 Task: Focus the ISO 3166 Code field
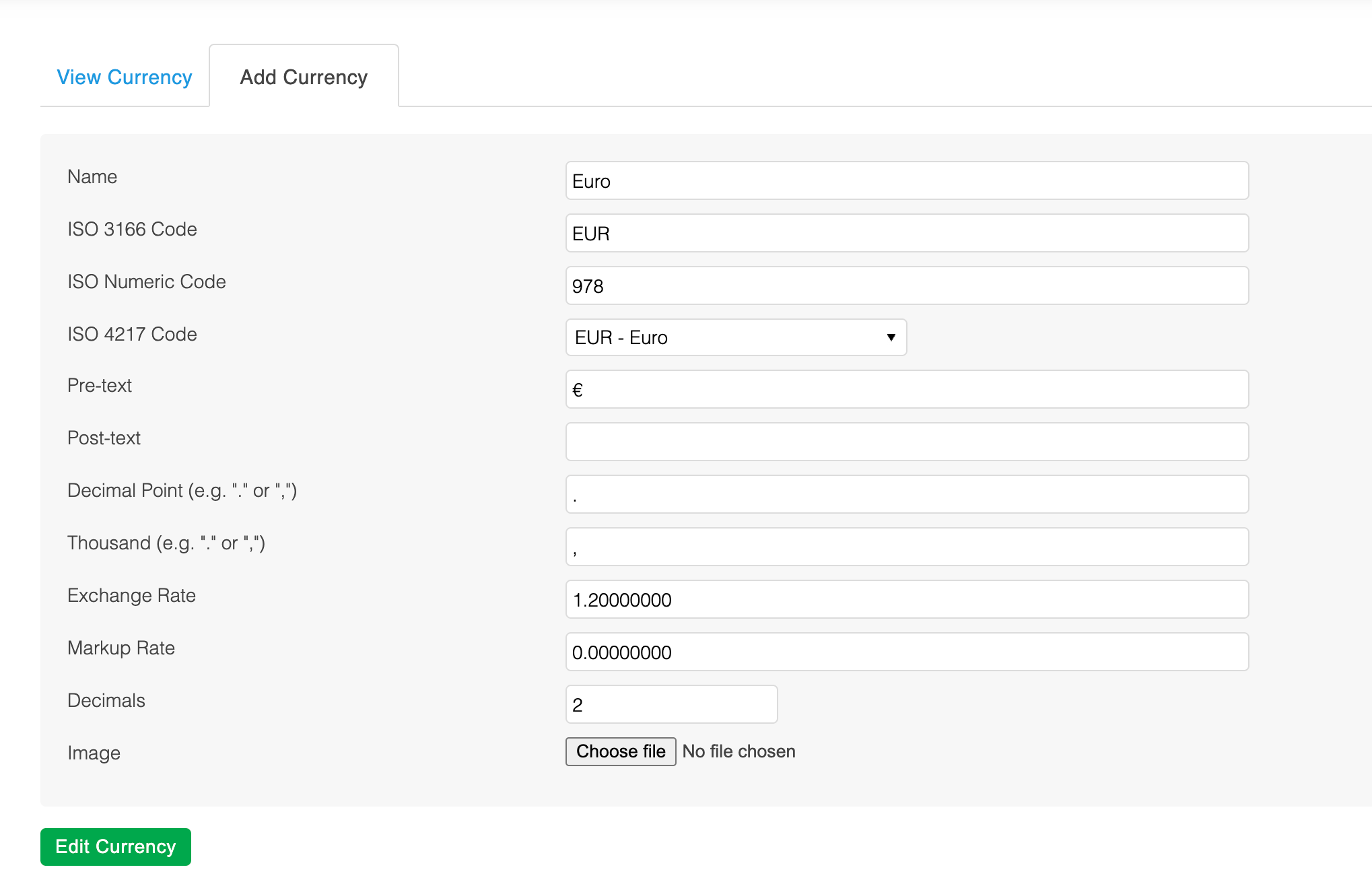click(906, 234)
